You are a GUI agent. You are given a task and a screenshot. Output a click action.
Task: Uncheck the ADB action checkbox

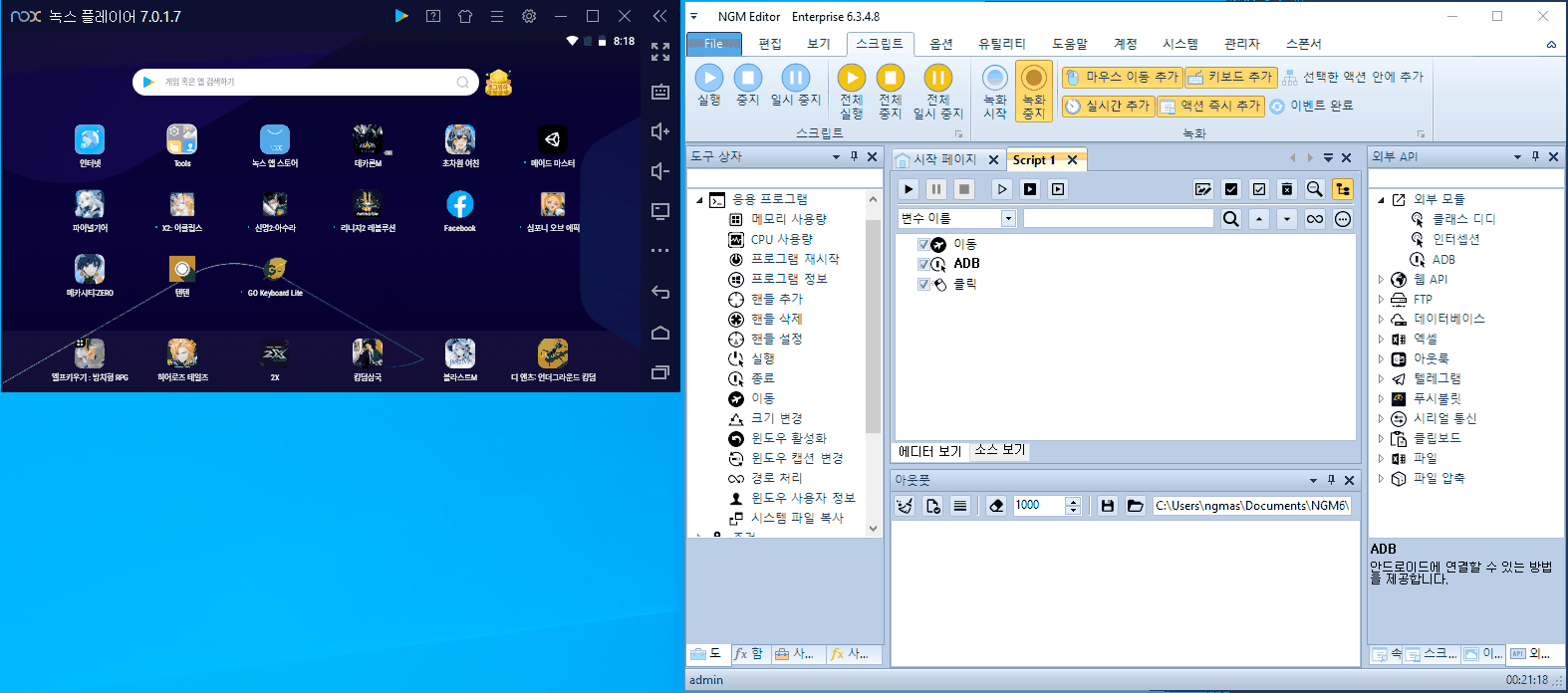pos(923,264)
